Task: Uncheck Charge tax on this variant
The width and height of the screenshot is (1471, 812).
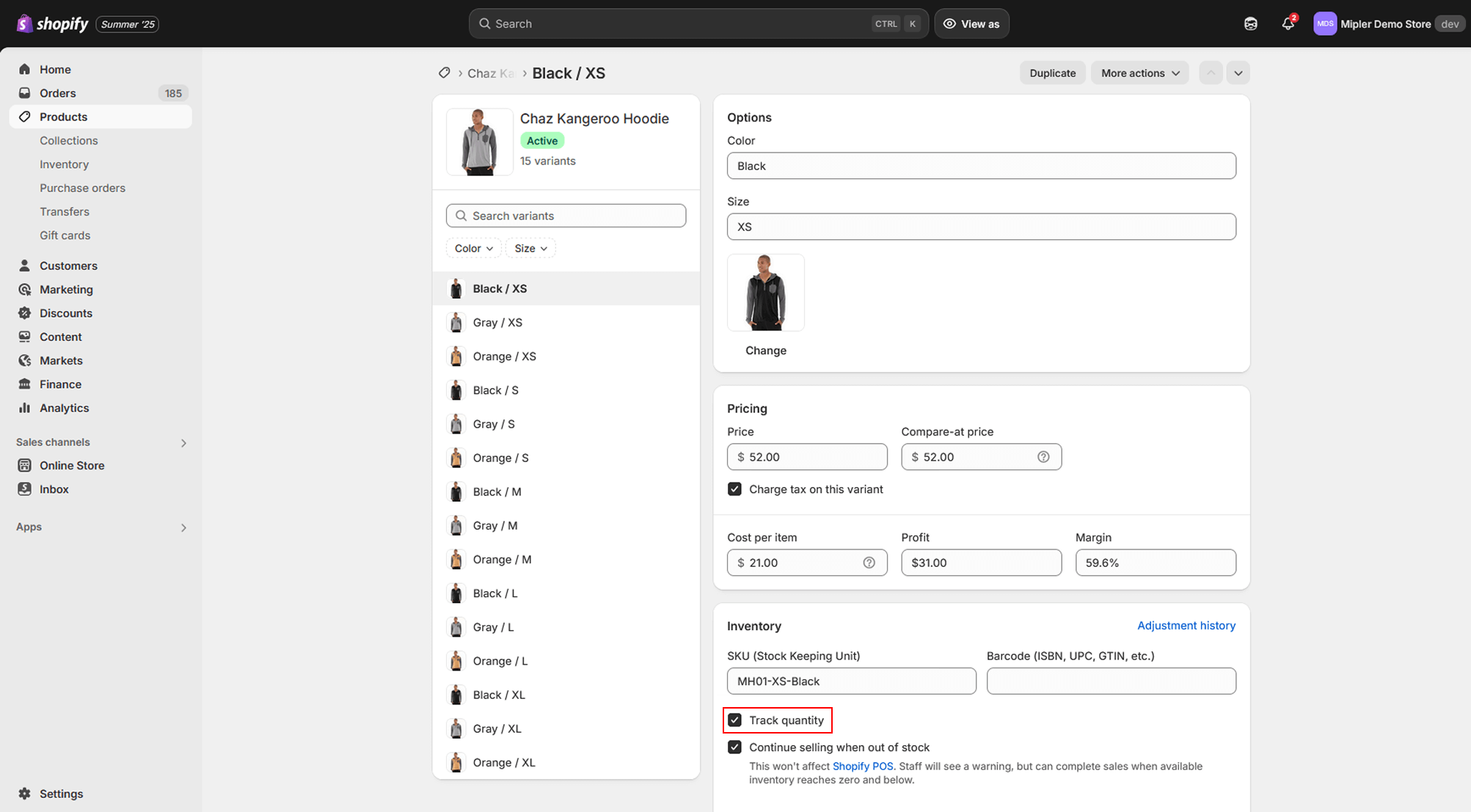Action: pyautogui.click(x=734, y=489)
